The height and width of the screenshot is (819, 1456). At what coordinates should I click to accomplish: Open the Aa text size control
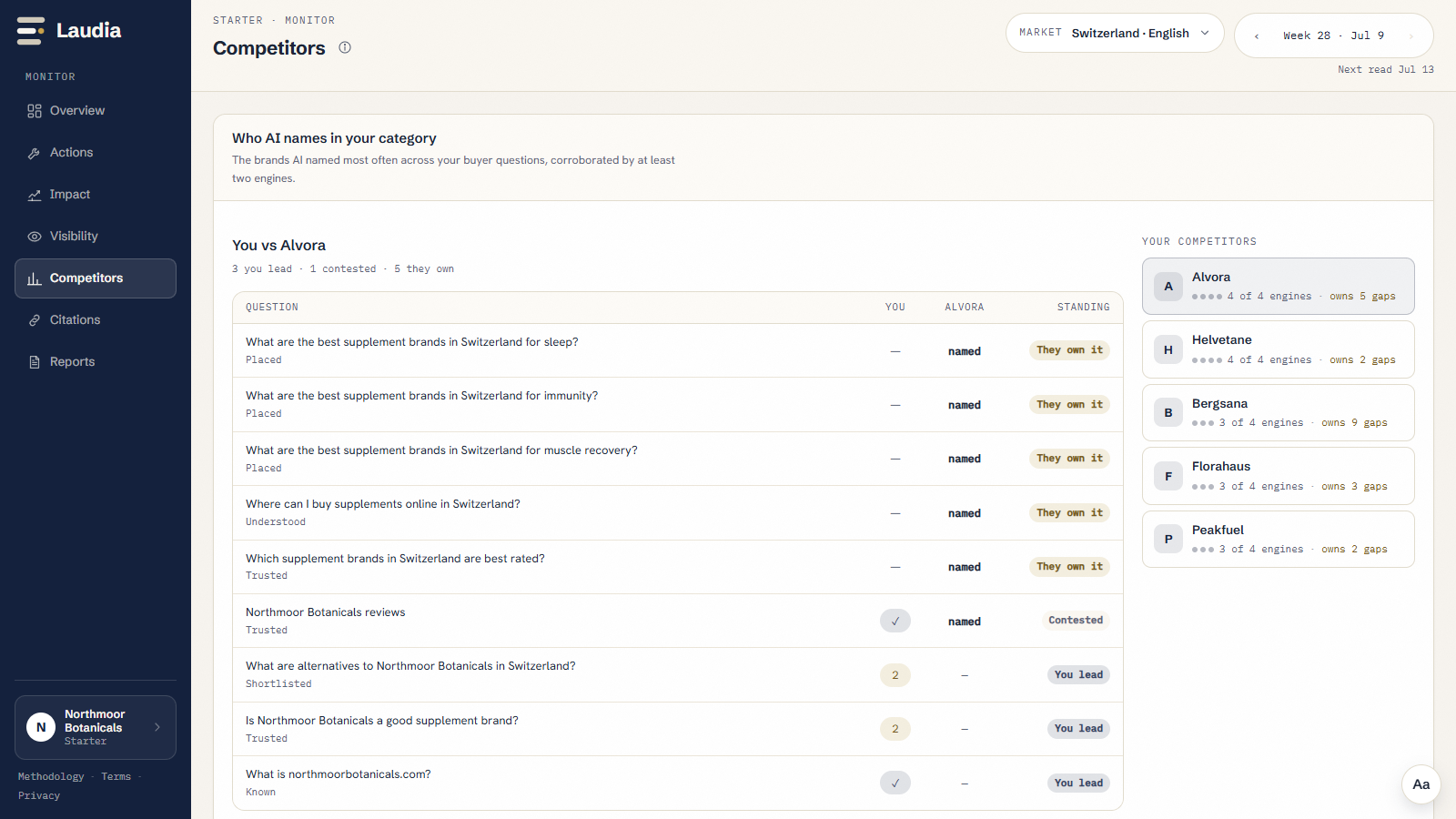pyautogui.click(x=1421, y=784)
